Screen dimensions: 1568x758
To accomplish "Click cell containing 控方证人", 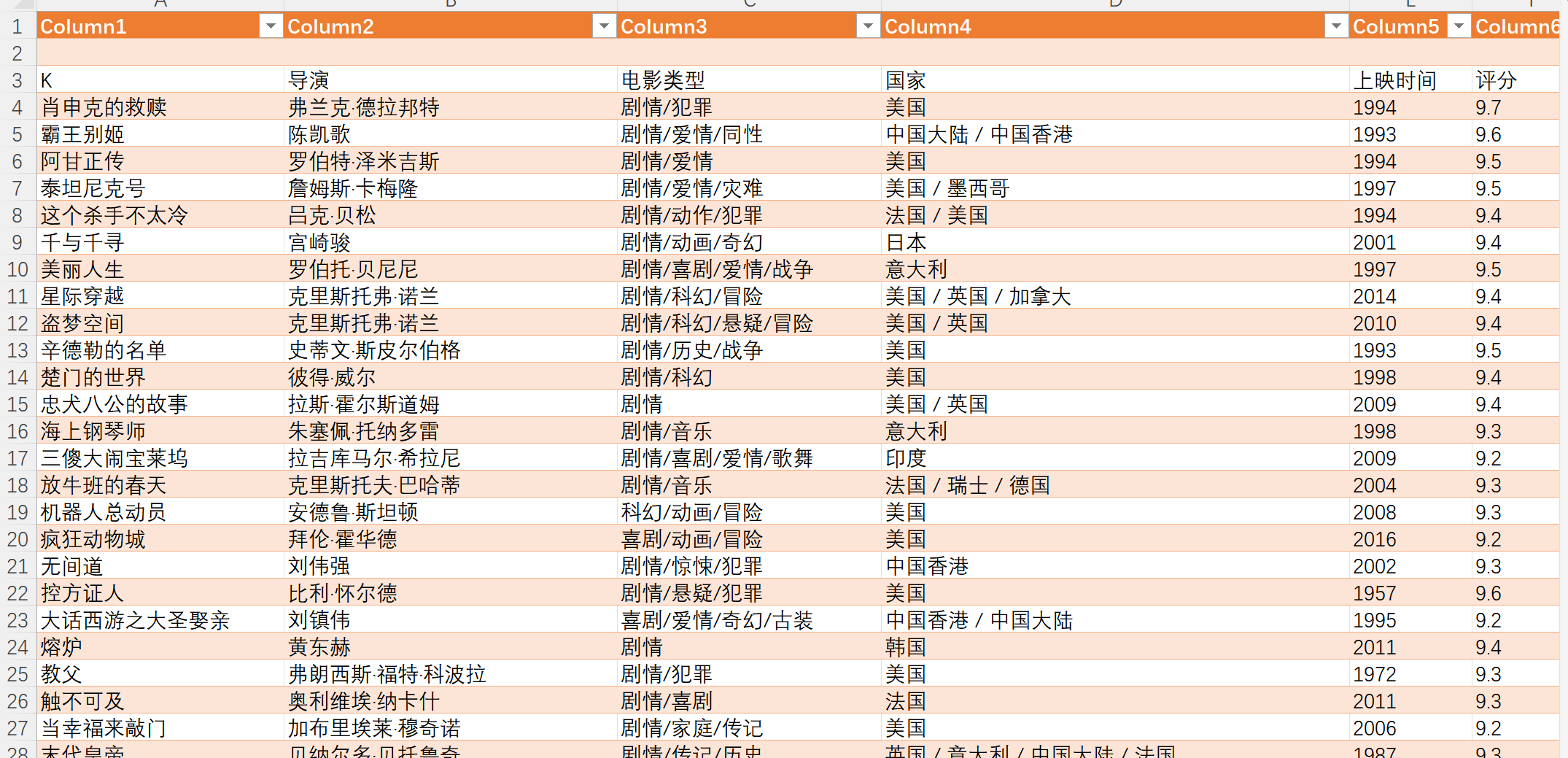I will [x=160, y=593].
